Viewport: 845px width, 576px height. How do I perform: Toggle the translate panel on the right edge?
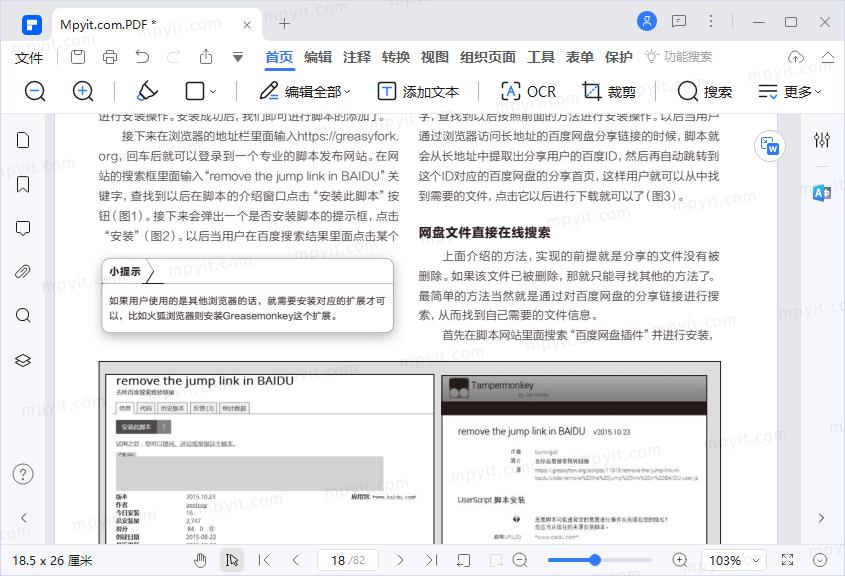pos(821,194)
